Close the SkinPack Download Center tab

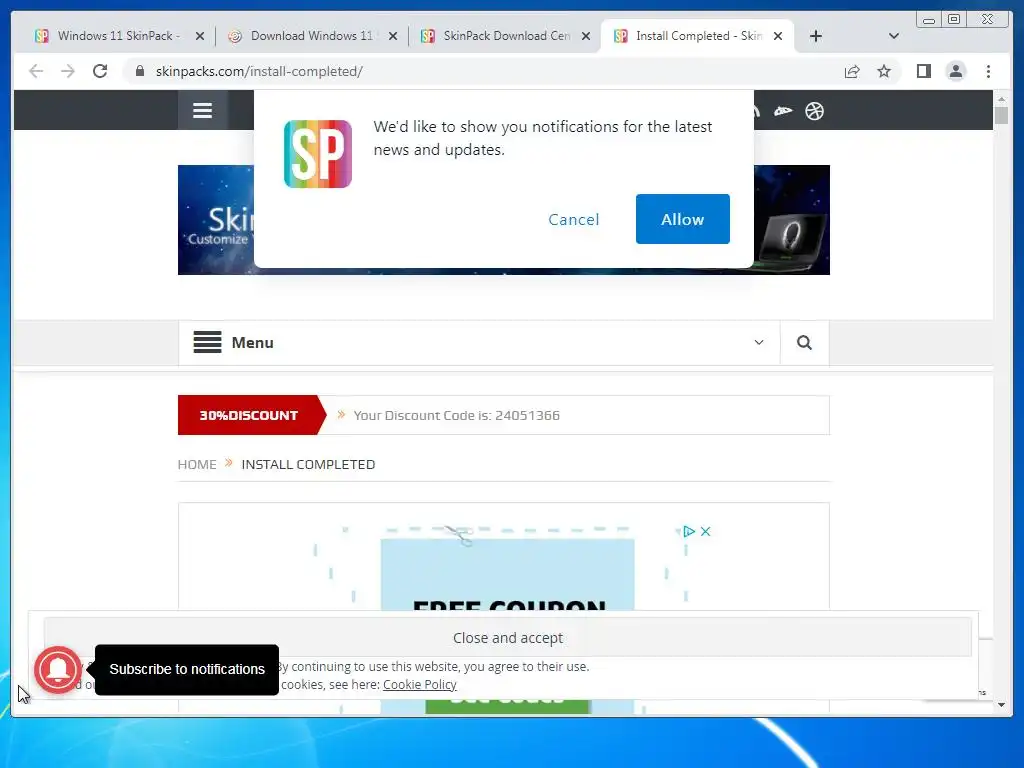click(586, 37)
